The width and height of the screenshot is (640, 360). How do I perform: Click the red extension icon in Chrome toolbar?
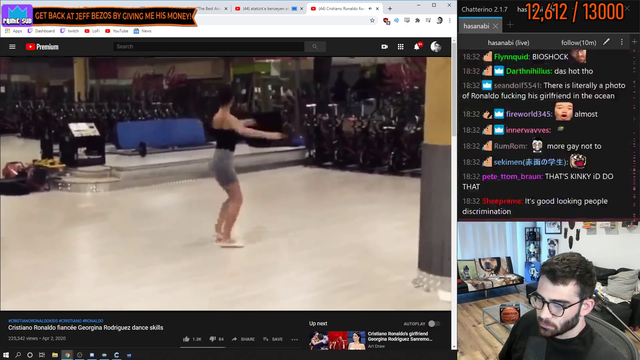(x=386, y=20)
